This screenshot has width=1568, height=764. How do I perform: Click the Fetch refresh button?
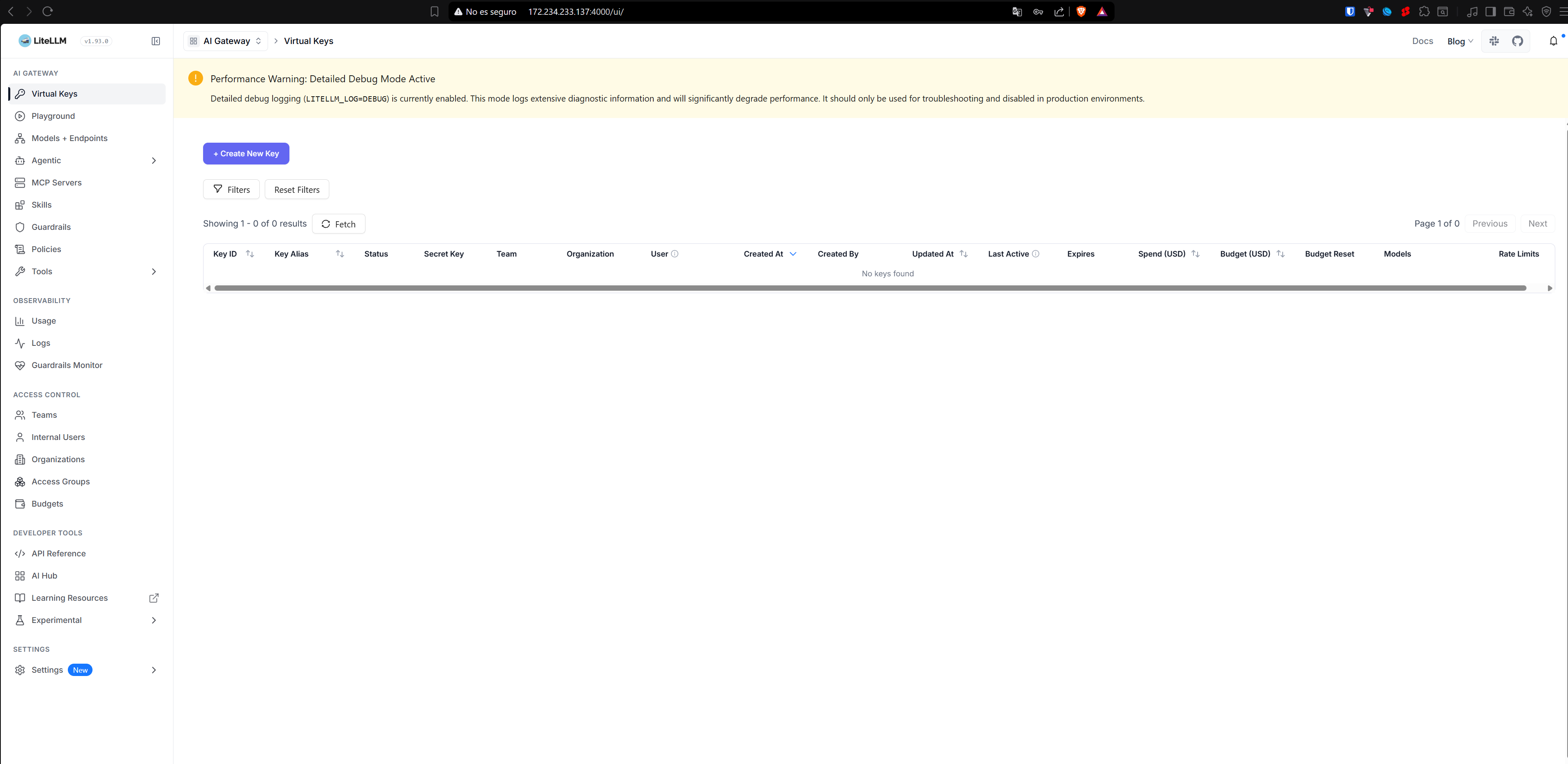338,224
